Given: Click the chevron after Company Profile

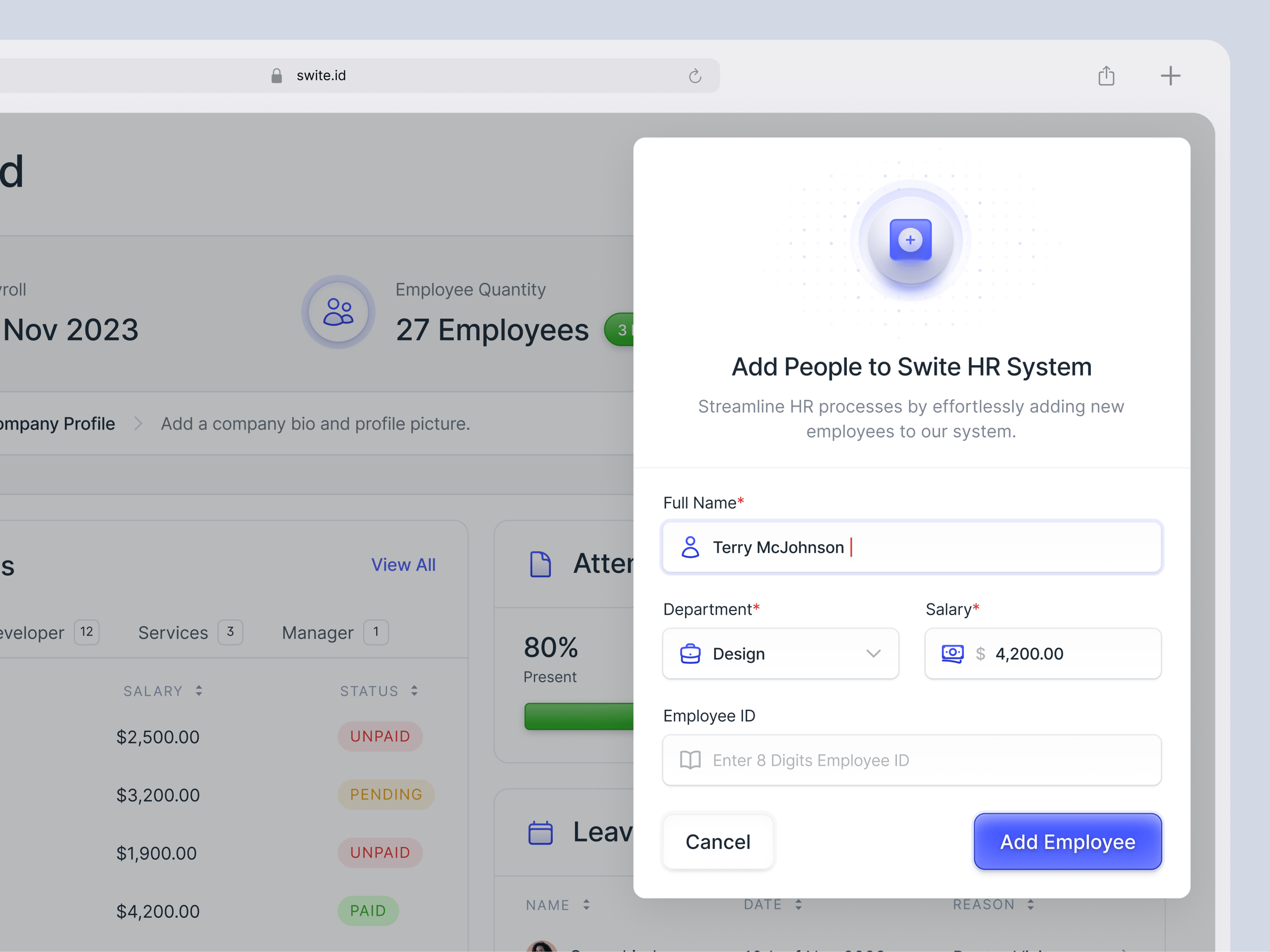Looking at the screenshot, I should pyautogui.click(x=138, y=423).
